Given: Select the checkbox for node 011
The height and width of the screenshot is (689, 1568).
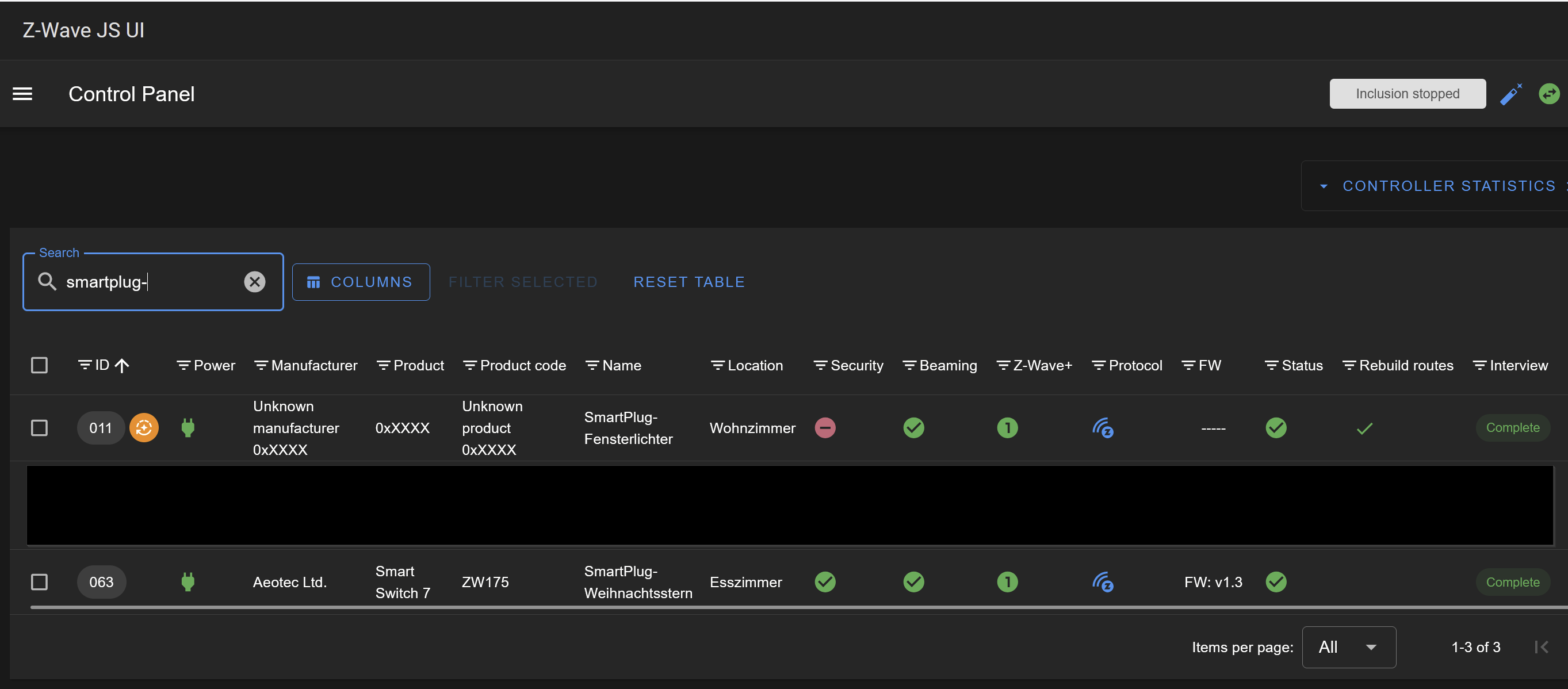Looking at the screenshot, I should (x=40, y=428).
